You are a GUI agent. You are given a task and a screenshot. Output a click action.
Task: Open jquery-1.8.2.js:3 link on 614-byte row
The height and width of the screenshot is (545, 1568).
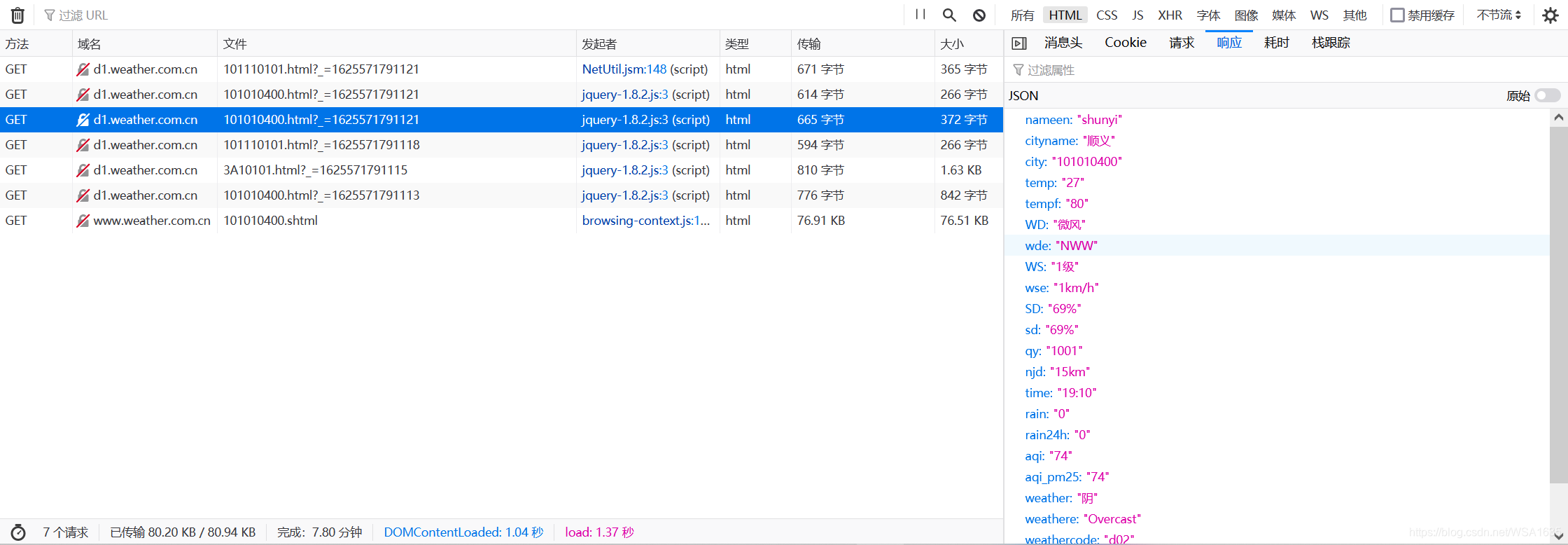[x=625, y=95]
